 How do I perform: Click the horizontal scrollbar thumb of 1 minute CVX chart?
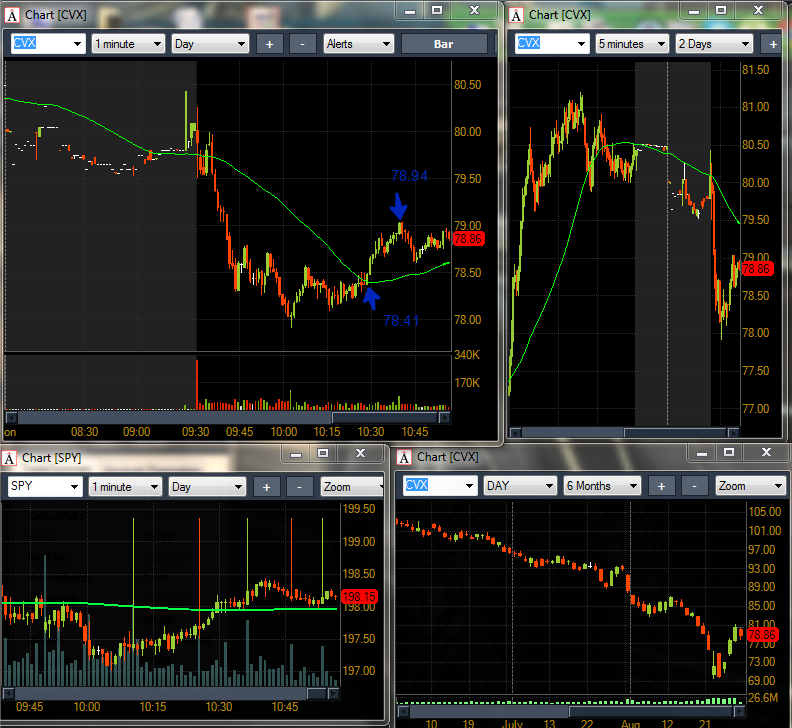tap(384, 418)
